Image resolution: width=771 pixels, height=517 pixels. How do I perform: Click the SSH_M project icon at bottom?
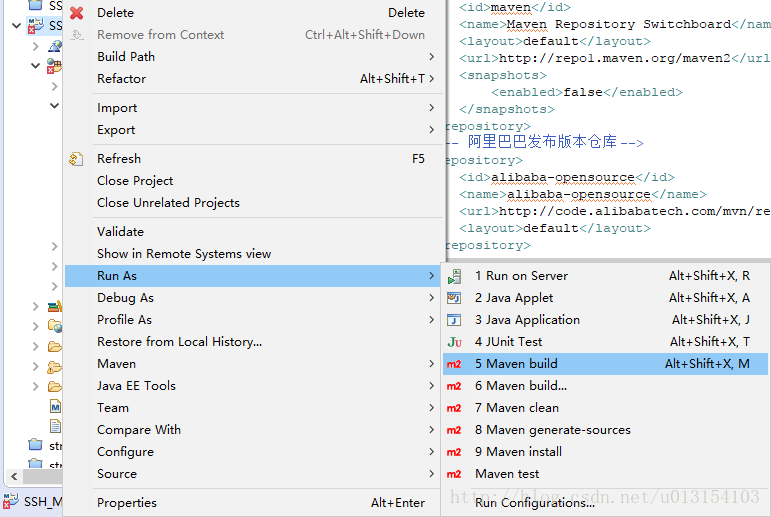tap(11, 500)
